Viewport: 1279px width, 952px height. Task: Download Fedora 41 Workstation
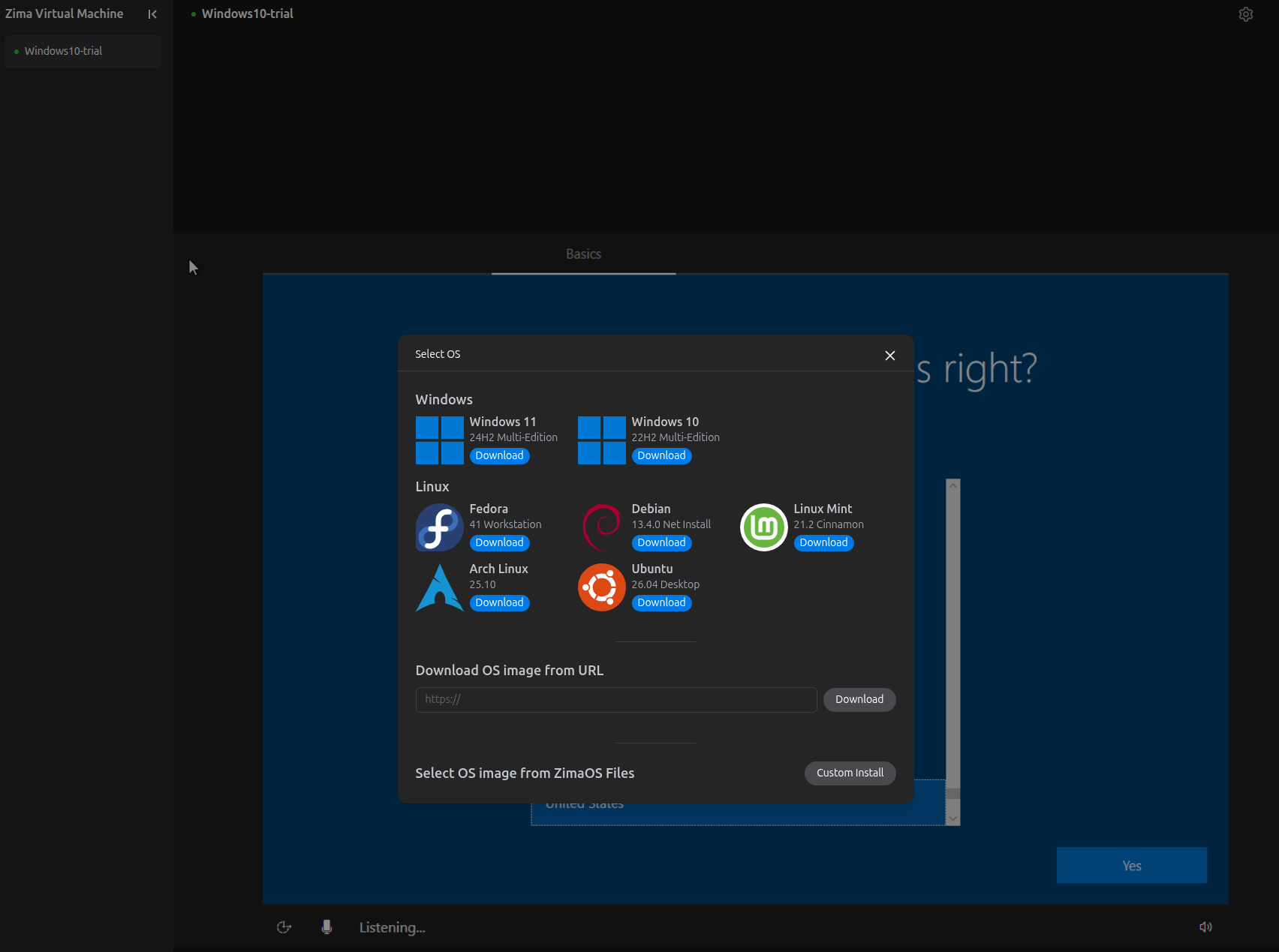pyautogui.click(x=500, y=543)
